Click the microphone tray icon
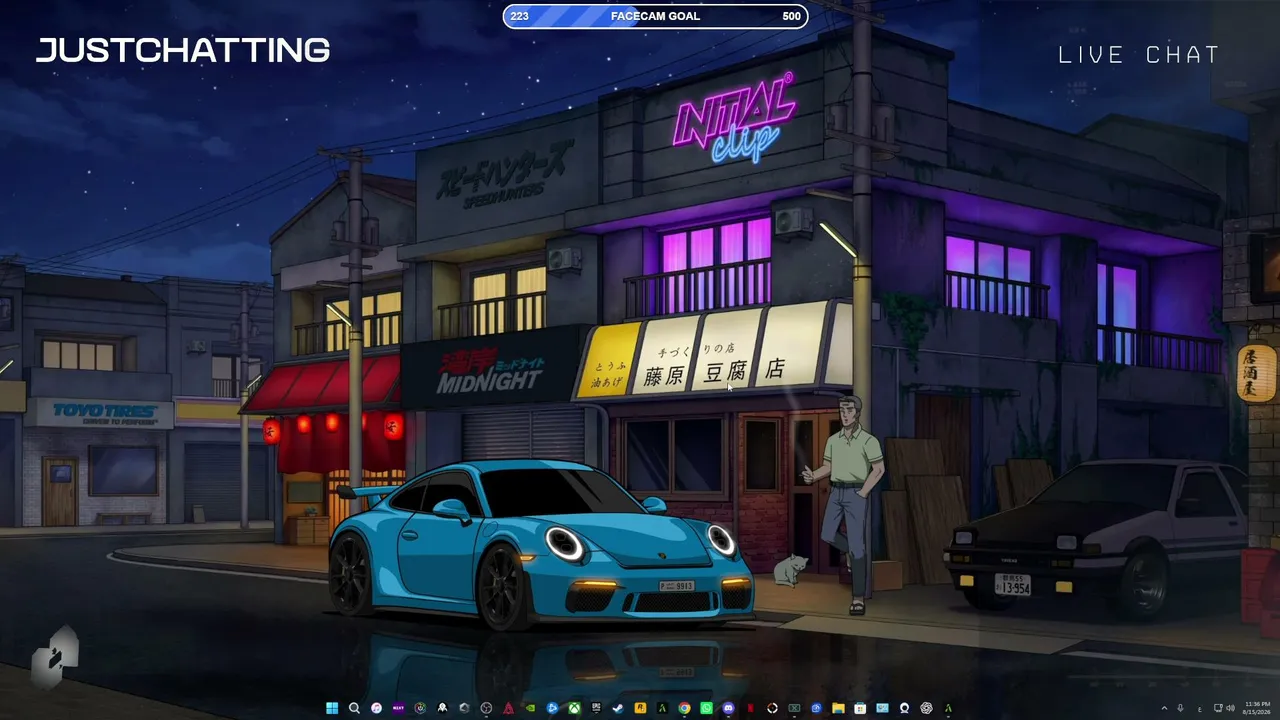The height and width of the screenshot is (720, 1280). point(1181,708)
